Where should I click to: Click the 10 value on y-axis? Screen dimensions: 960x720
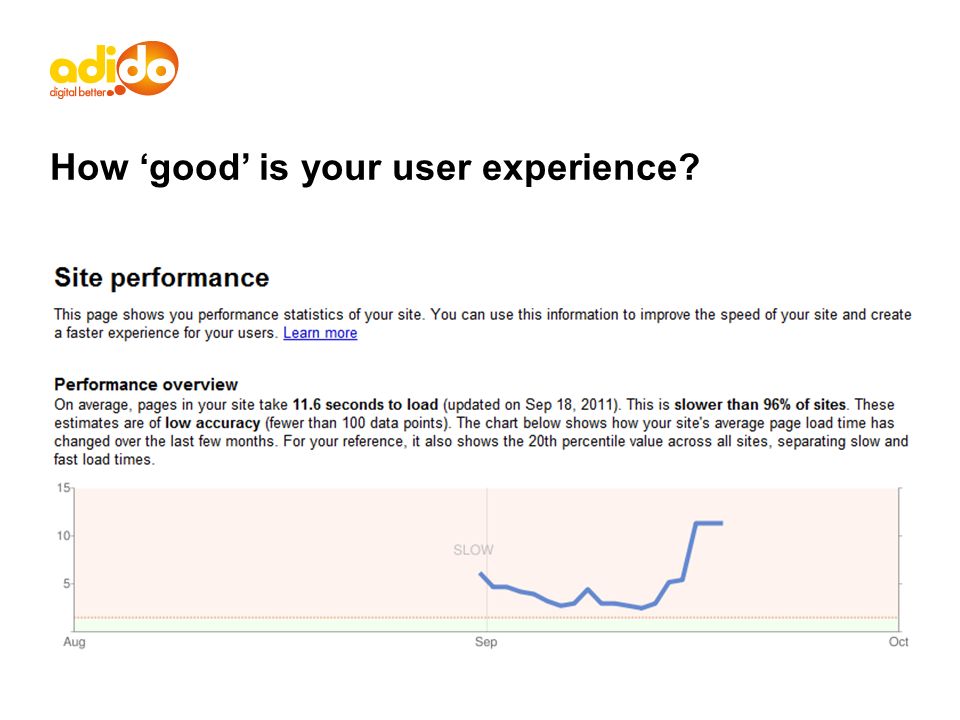coord(64,536)
